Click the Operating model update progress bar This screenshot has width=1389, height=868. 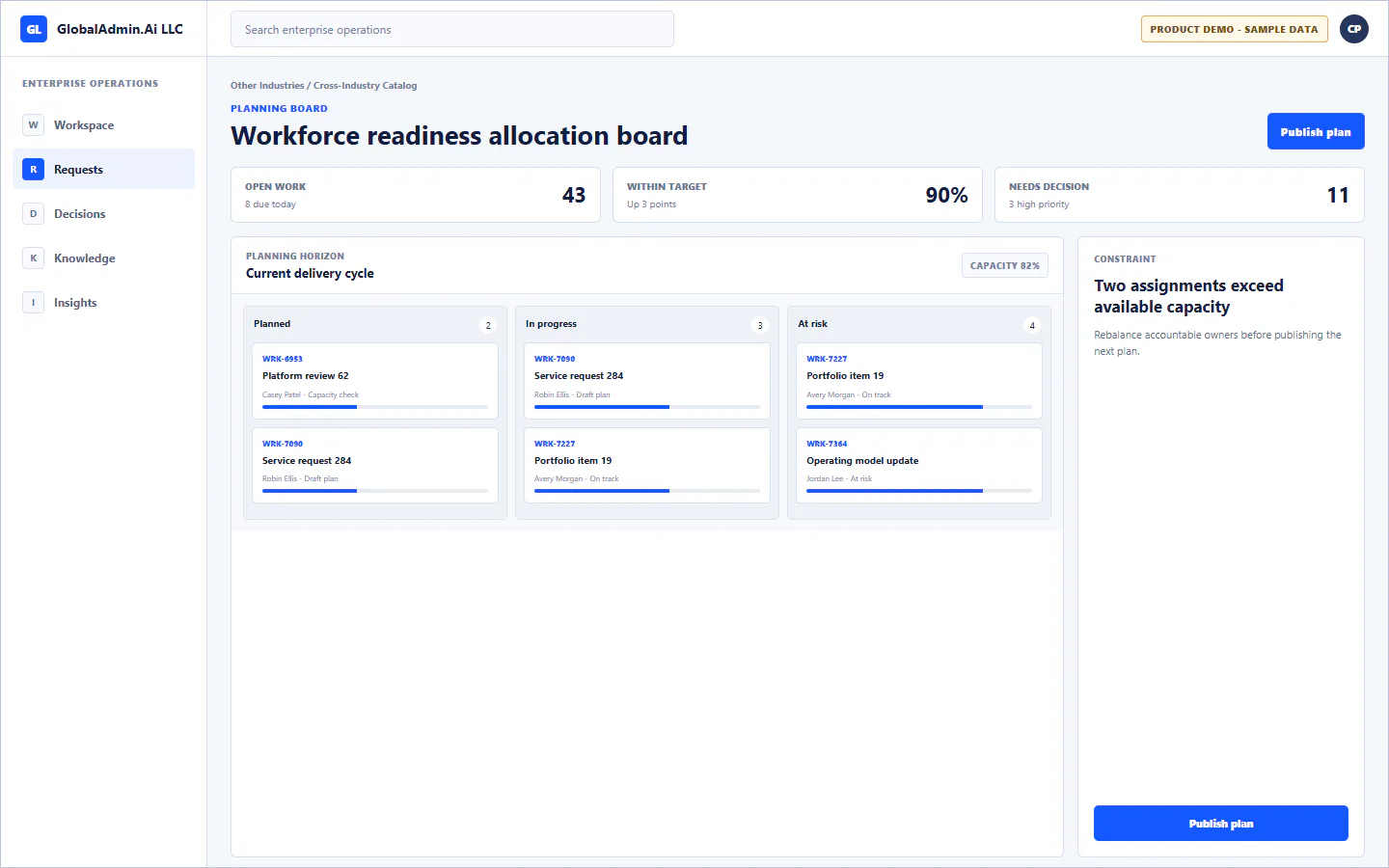[919, 491]
